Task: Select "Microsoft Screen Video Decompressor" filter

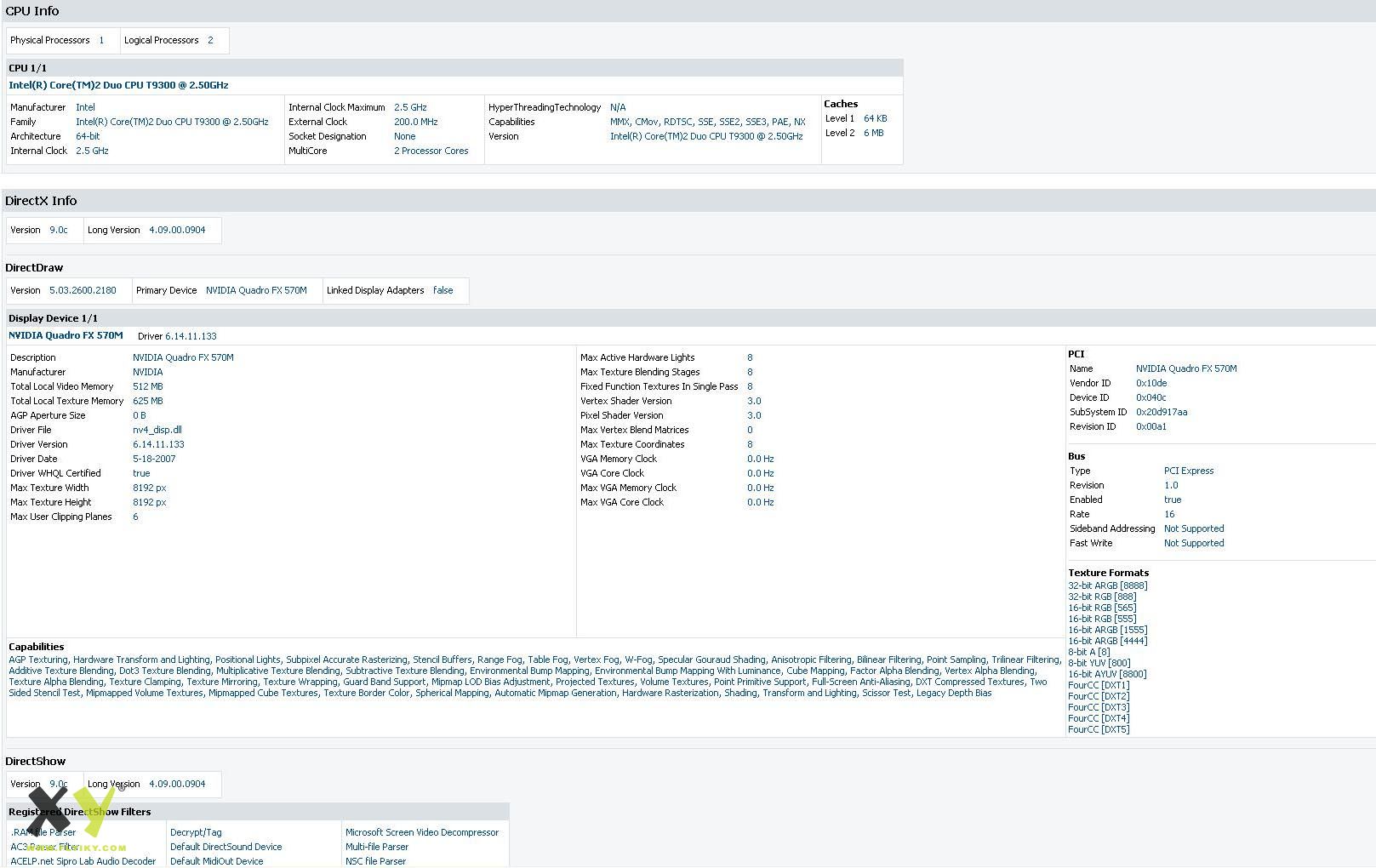Action: (422, 832)
